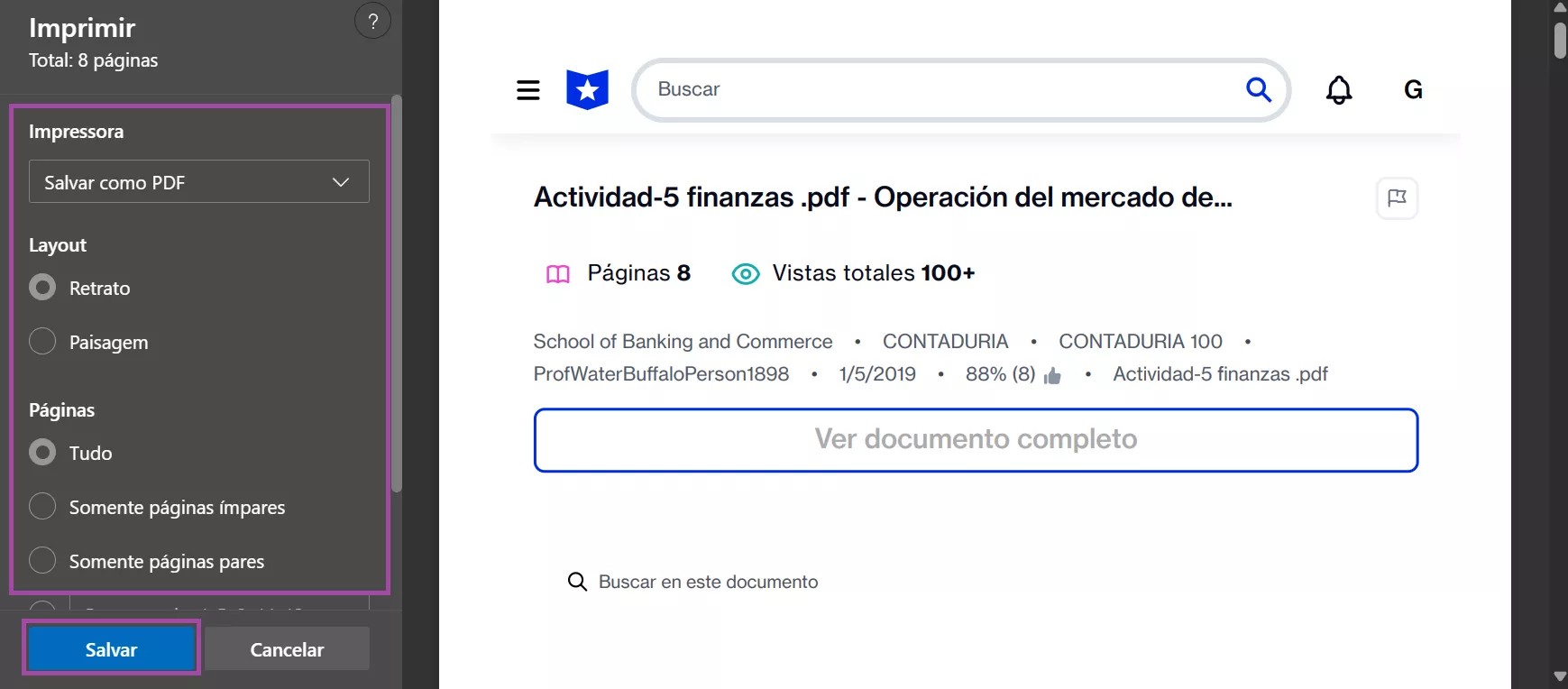Click the teal eye views icon

click(x=746, y=274)
